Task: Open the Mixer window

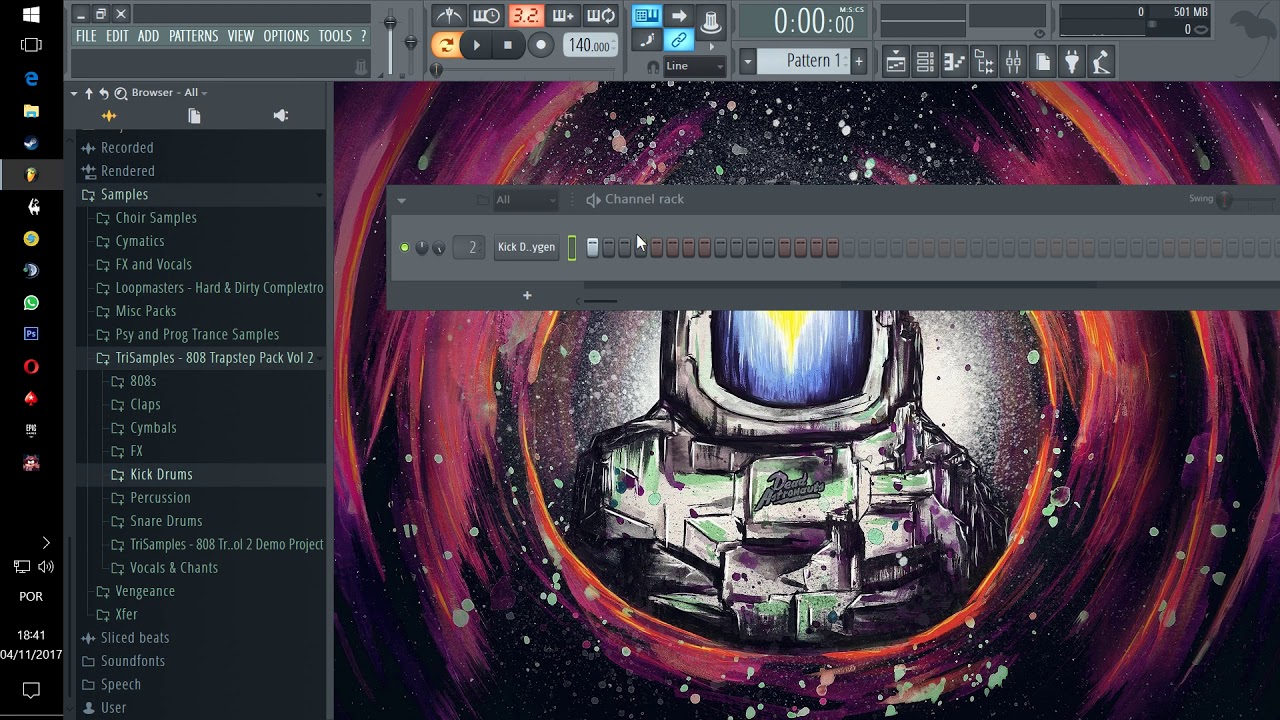Action: pos(1013,63)
